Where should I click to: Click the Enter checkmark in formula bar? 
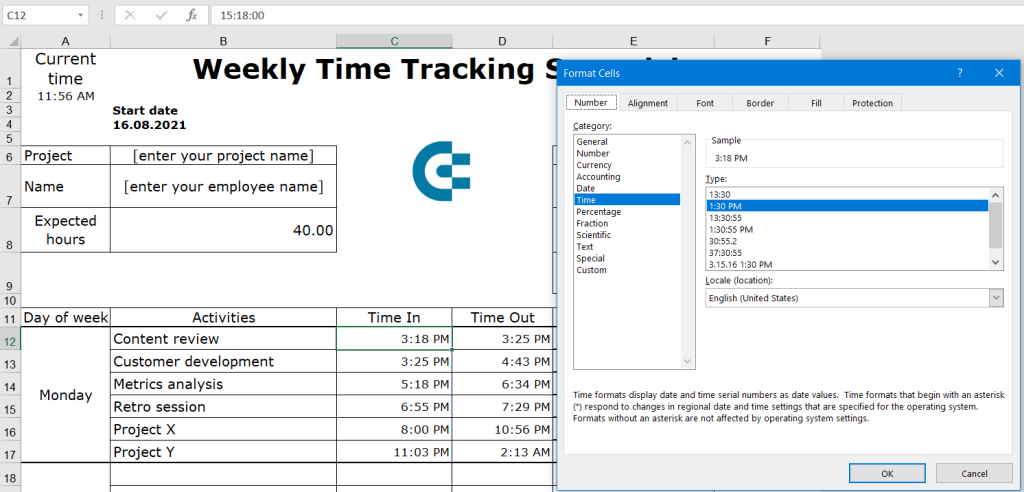161,16
